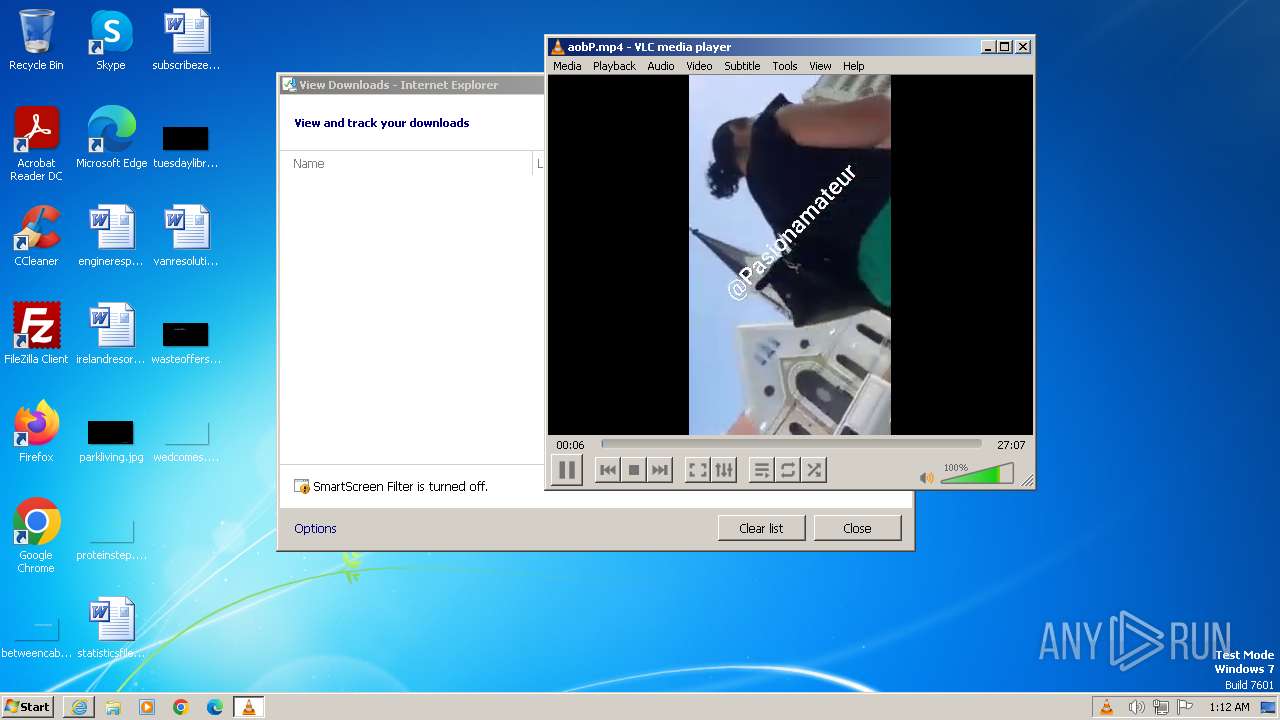This screenshot has height=720, width=1280.
Task: Open Acrobat Reader DC shortcut
Action: 36,144
